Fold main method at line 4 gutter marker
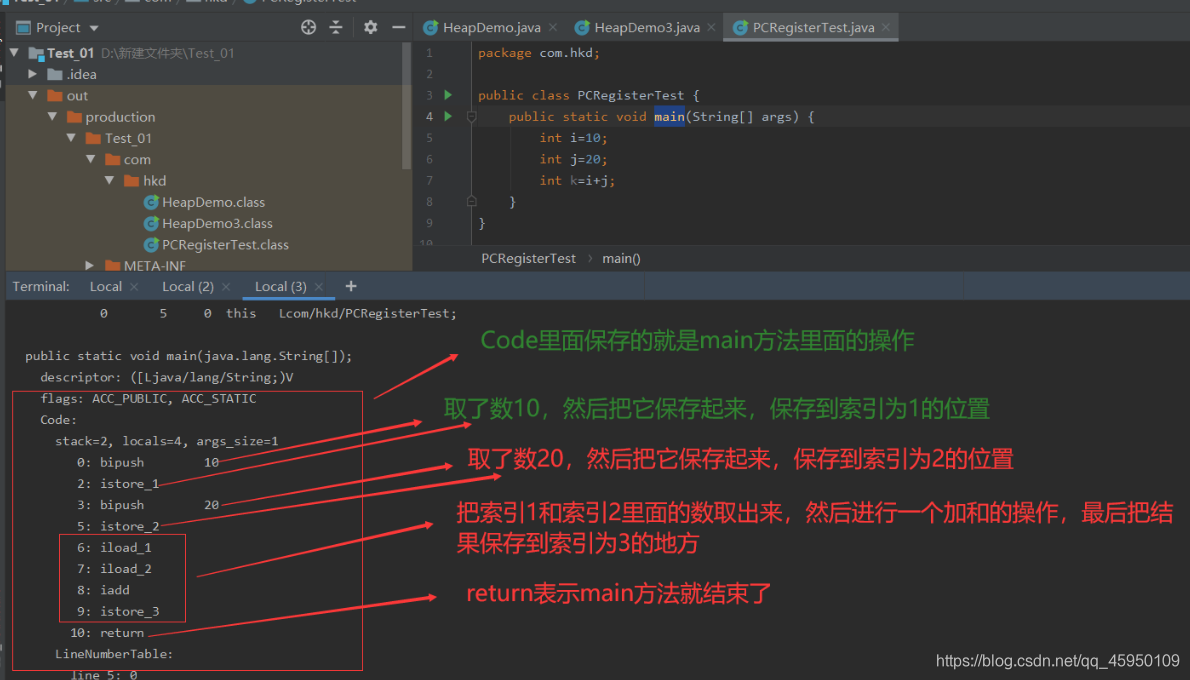 (x=471, y=117)
